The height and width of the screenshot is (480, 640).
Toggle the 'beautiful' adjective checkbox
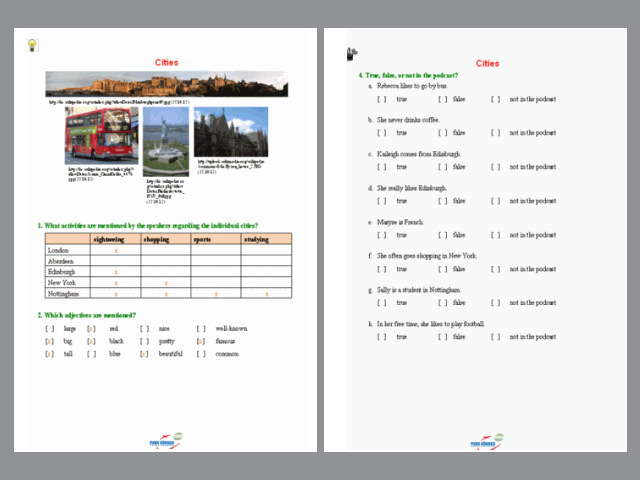[x=144, y=354]
